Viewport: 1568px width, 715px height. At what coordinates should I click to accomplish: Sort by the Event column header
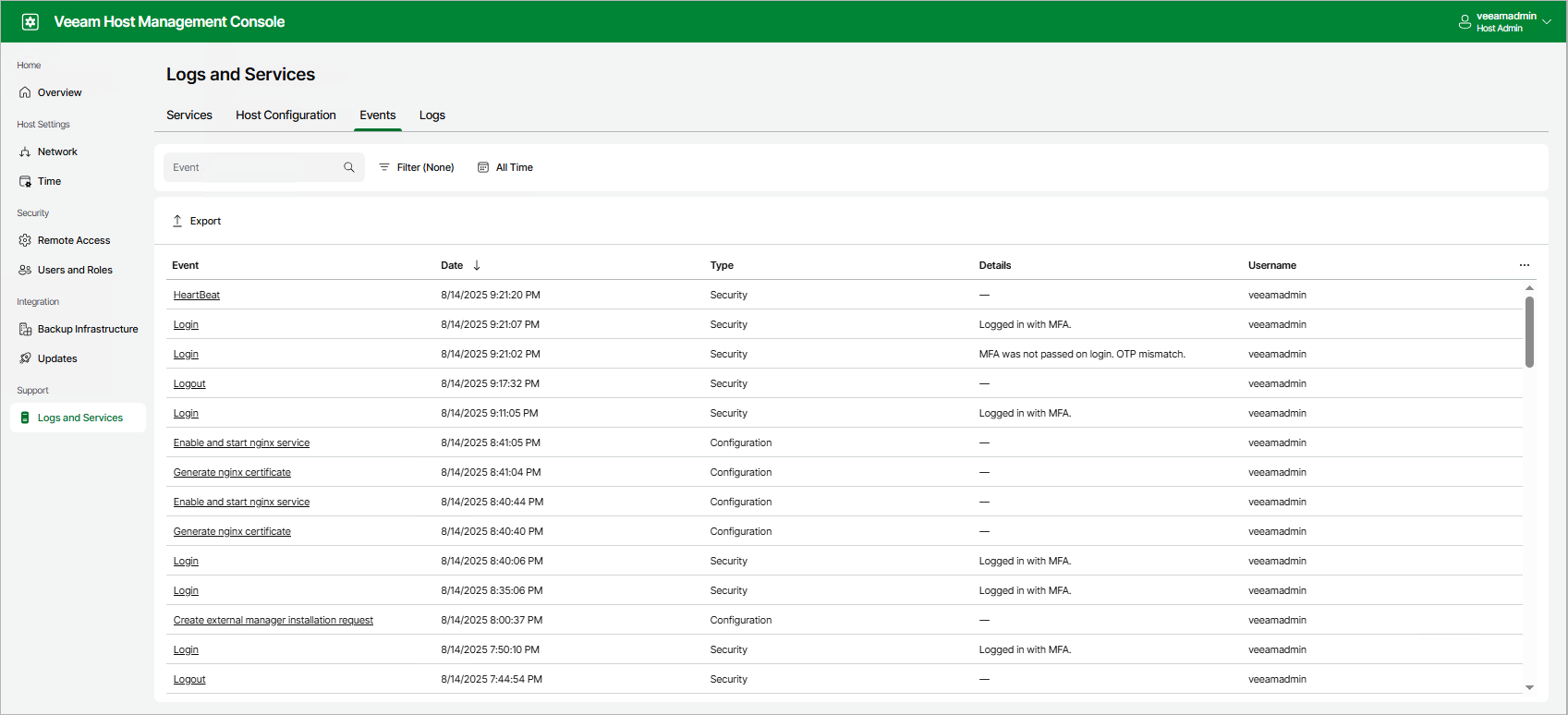tap(186, 265)
